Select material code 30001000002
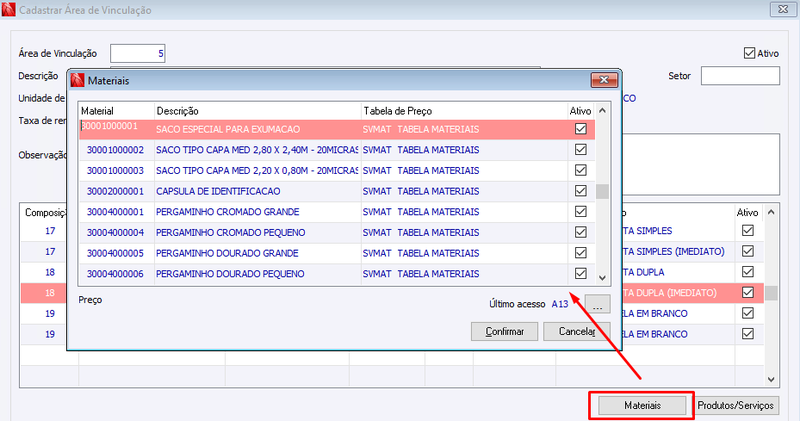 pyautogui.click(x=115, y=150)
